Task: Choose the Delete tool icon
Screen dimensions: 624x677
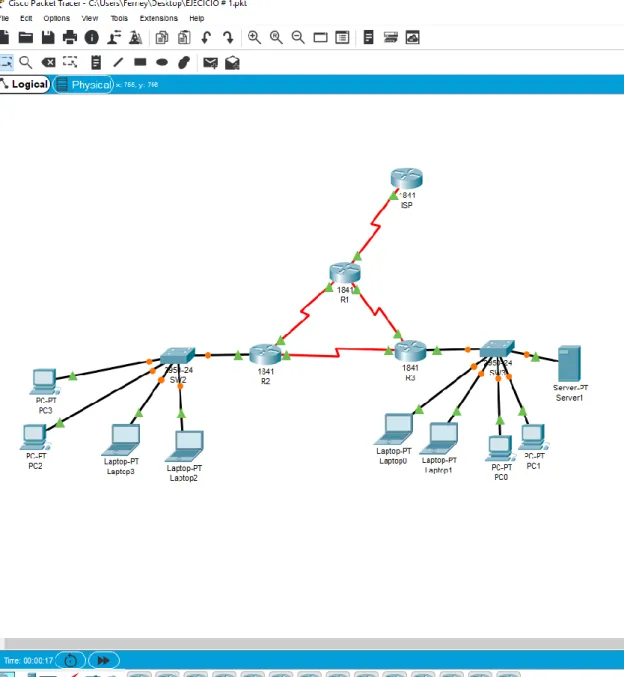Action: [x=48, y=63]
